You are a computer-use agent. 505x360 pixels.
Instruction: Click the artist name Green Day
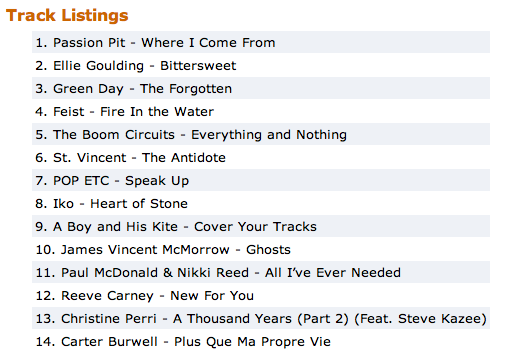tap(88, 89)
